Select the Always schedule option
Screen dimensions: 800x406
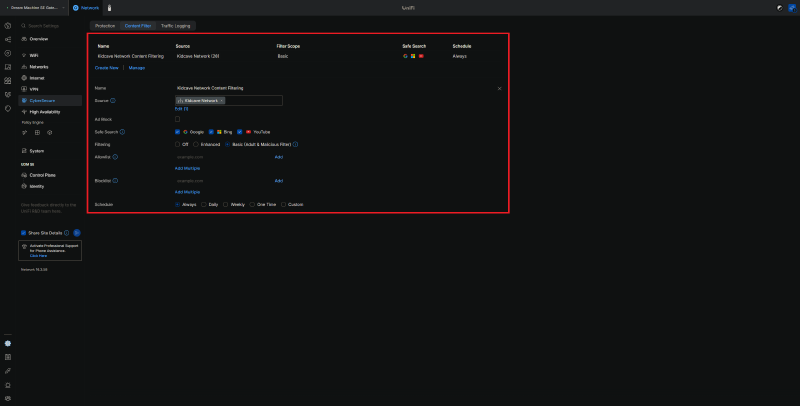(178, 205)
